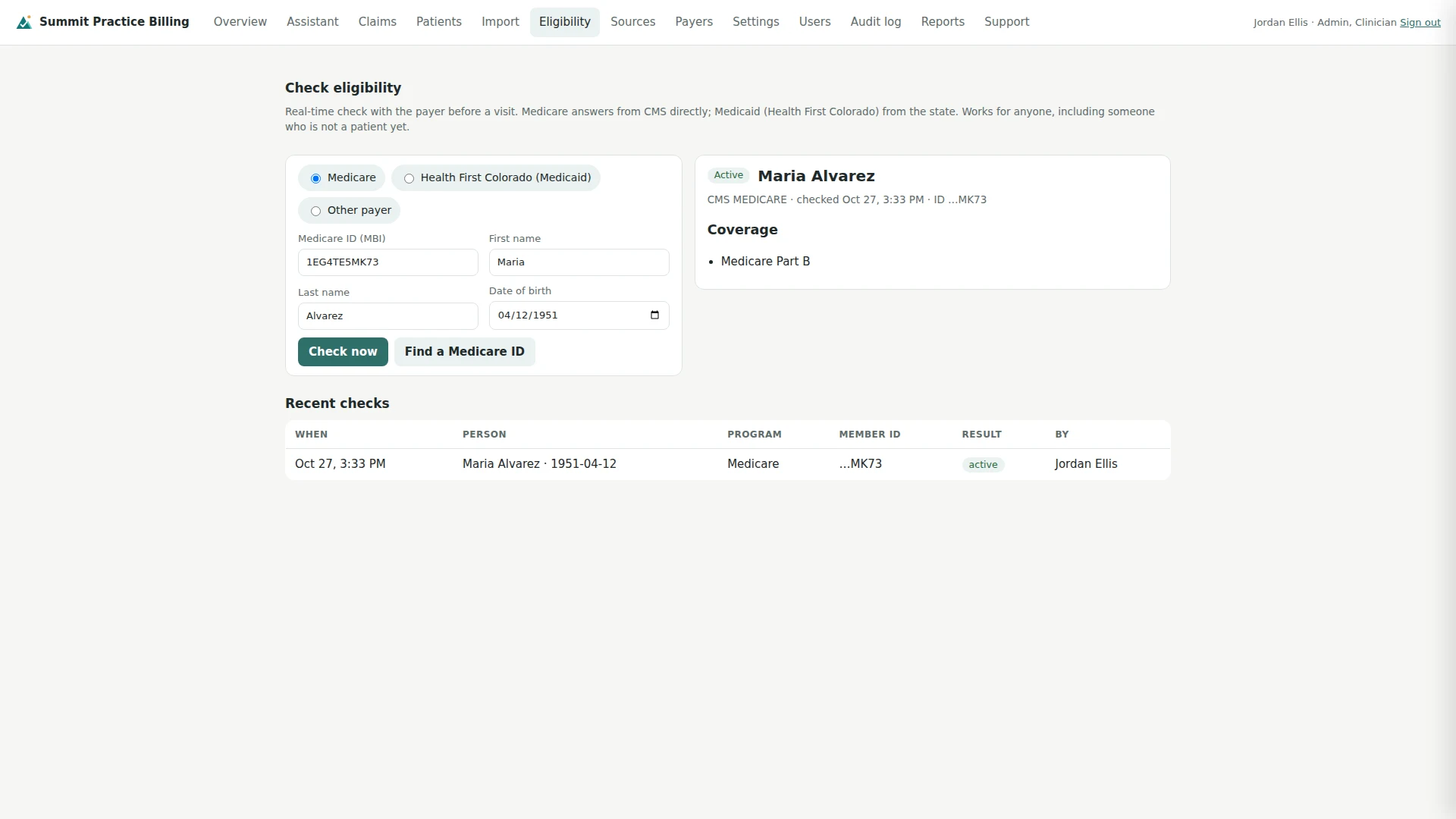Click the Summit Practice Billing mountain logo
The width and height of the screenshot is (1456, 819).
24,22
